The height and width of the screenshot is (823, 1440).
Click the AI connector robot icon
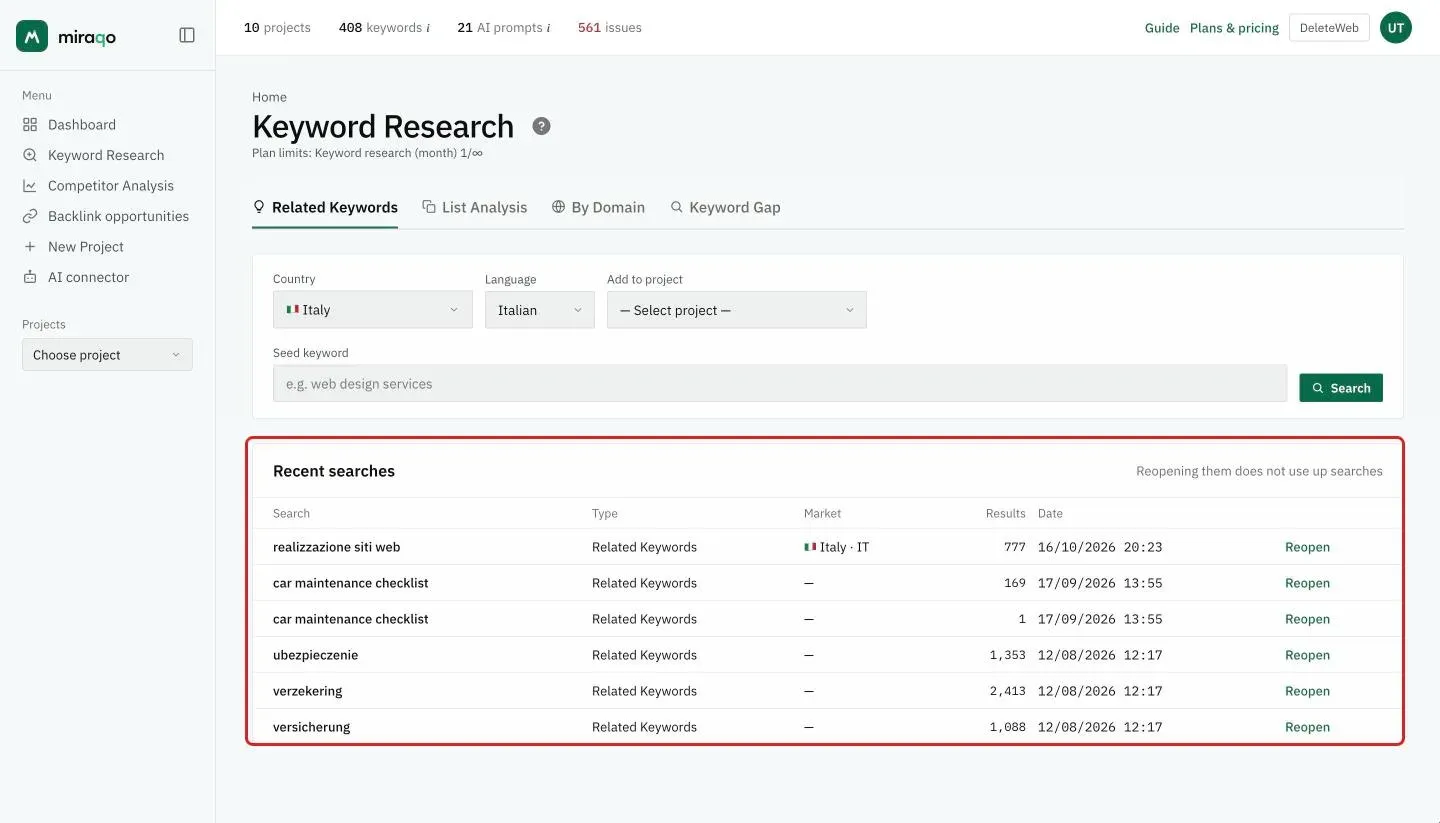tap(30, 277)
